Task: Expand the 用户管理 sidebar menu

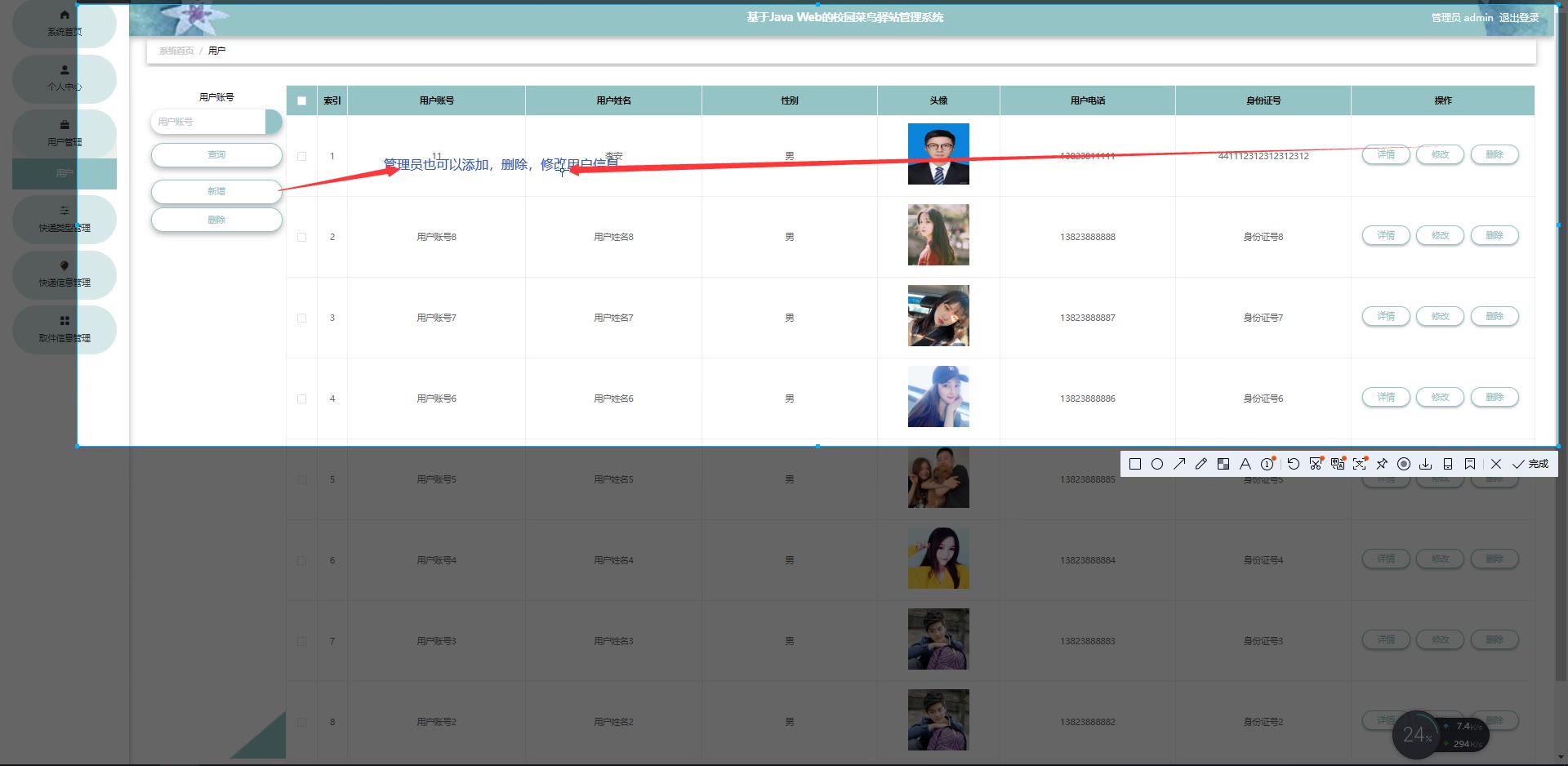Action: coord(65,133)
